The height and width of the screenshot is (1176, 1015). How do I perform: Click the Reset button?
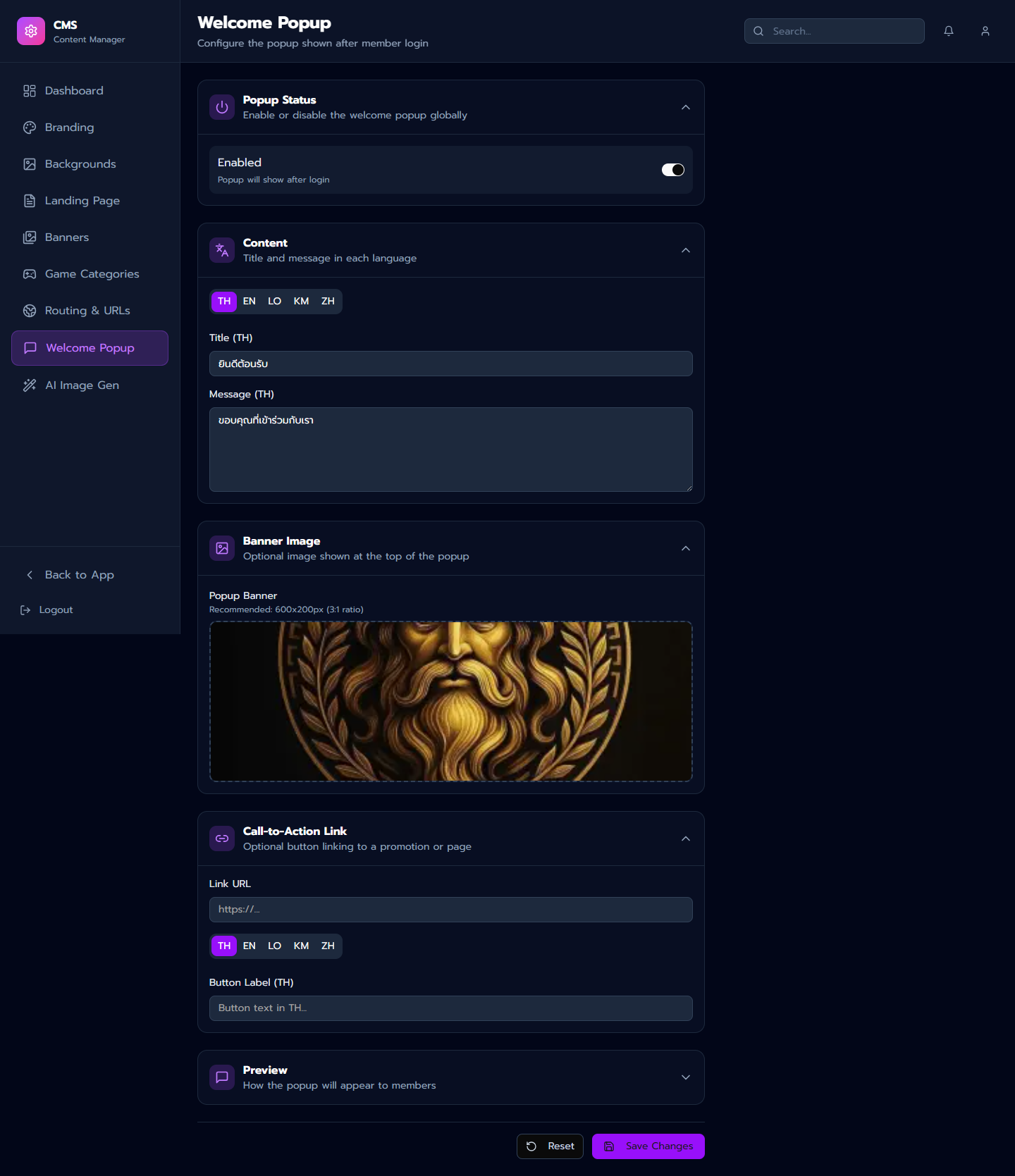(x=550, y=1146)
